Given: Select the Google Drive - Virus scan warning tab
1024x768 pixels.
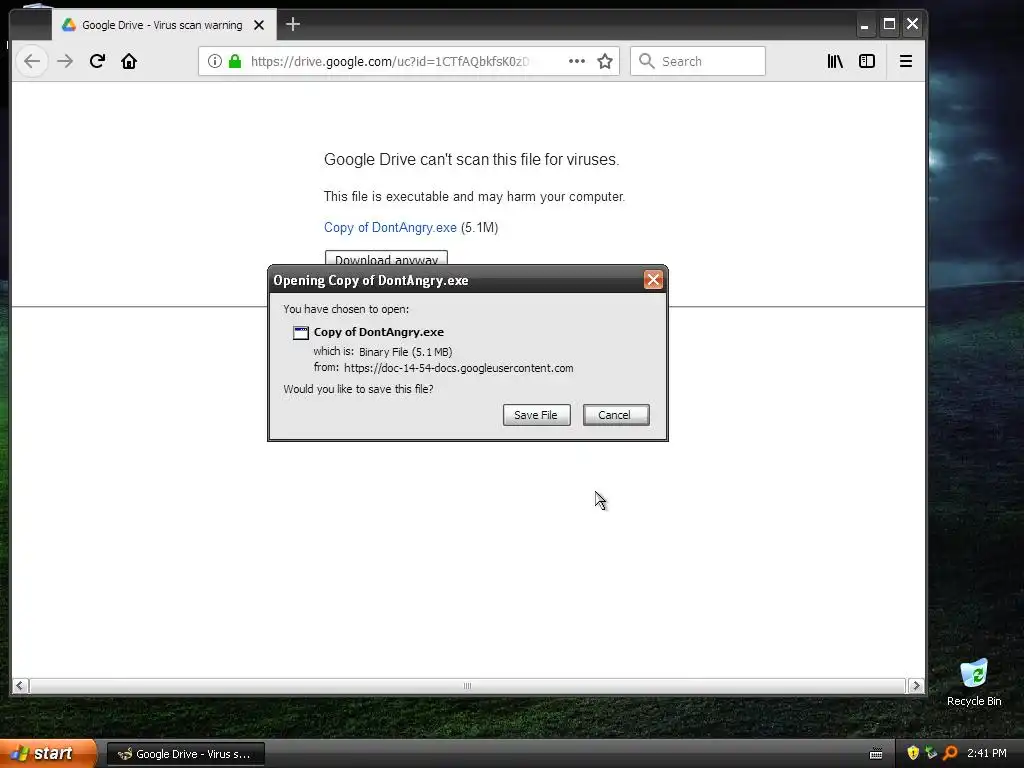Looking at the screenshot, I should point(163,25).
